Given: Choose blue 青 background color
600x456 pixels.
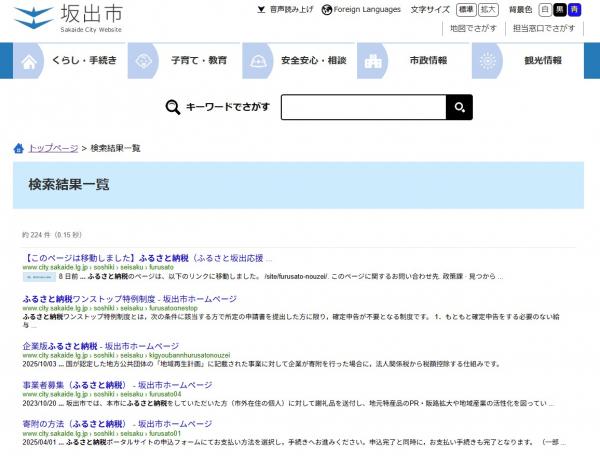Looking at the screenshot, I should point(574,10).
